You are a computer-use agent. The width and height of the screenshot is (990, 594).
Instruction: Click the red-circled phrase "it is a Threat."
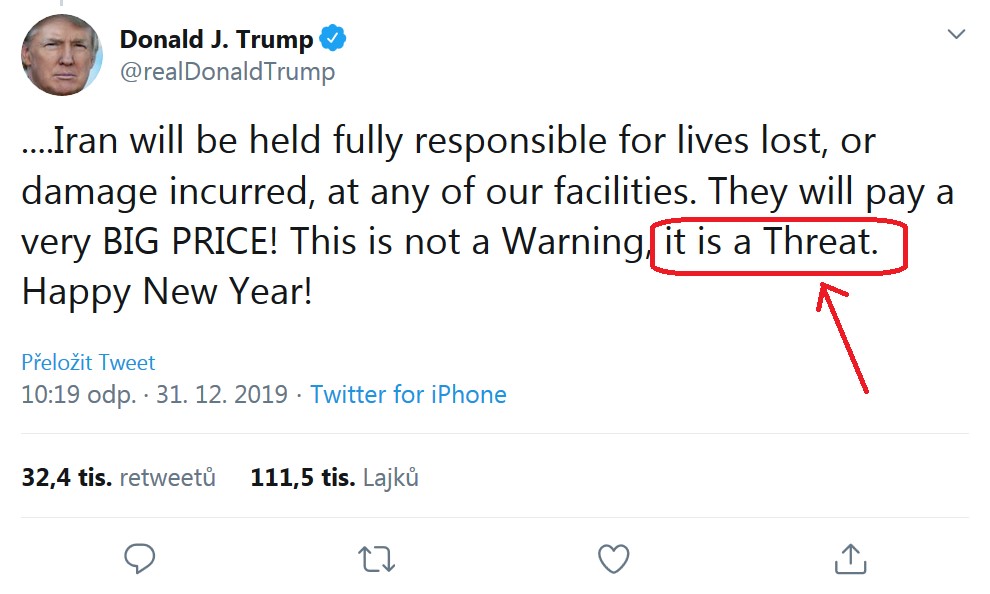(x=771, y=243)
